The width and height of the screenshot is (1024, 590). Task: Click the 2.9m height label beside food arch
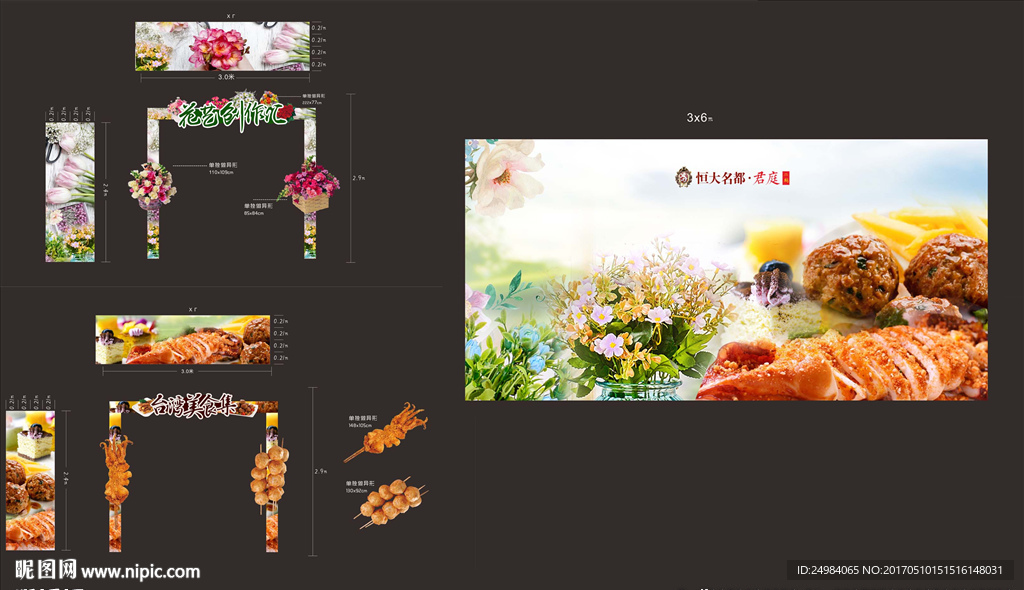point(321,471)
